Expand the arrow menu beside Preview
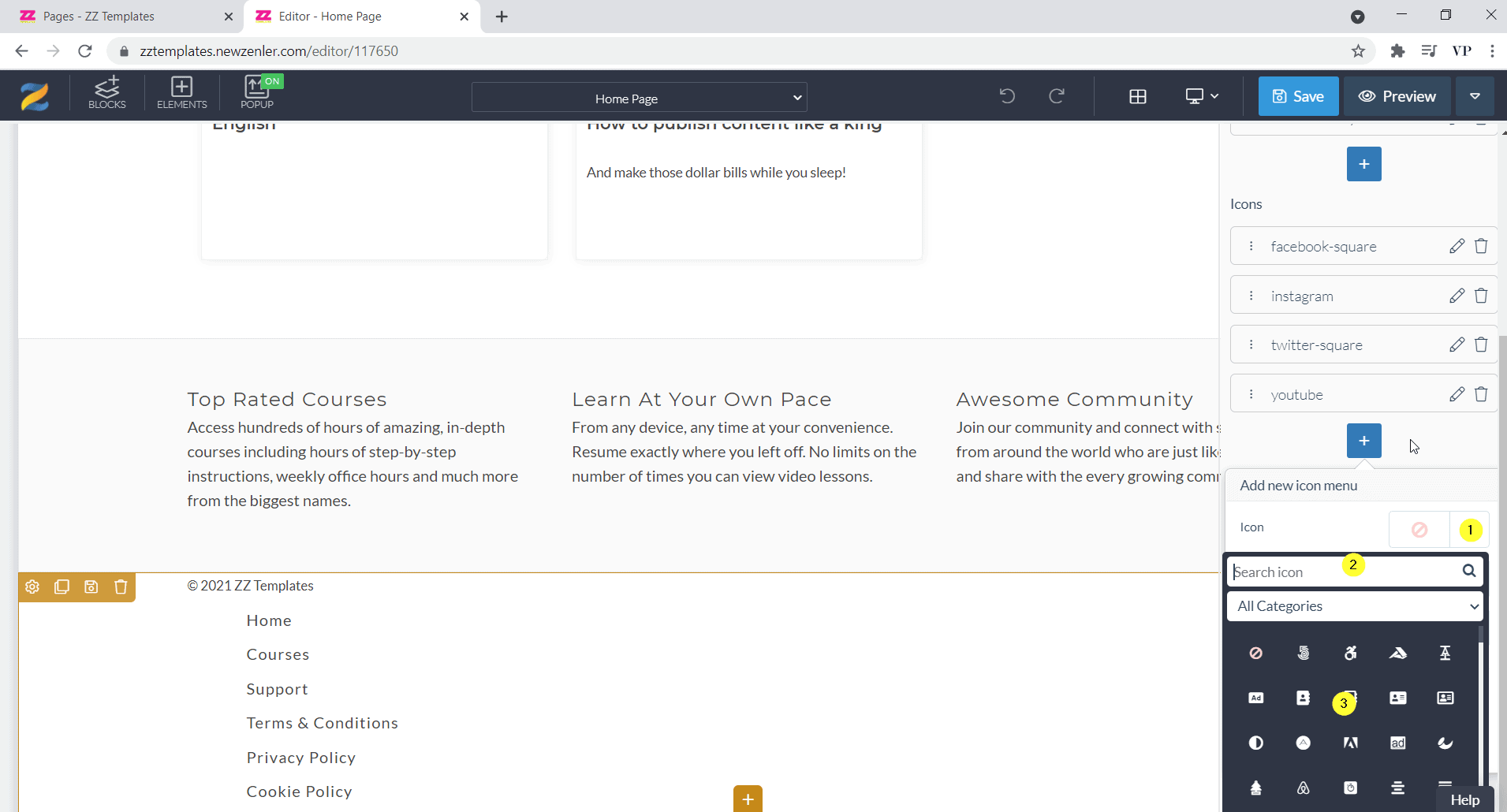Viewport: 1507px width, 812px height. point(1475,96)
